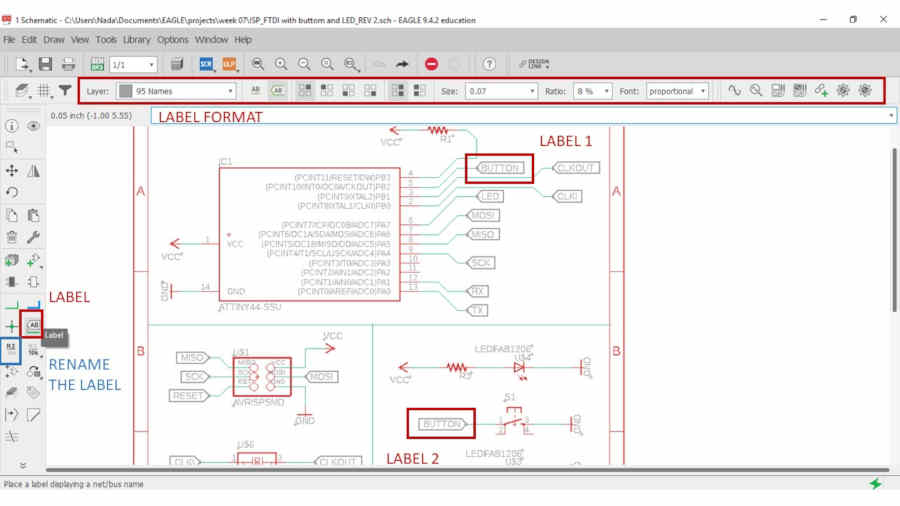Viewport: 900px width, 506px height.
Task: Click the Help question mark button
Action: coord(489,64)
